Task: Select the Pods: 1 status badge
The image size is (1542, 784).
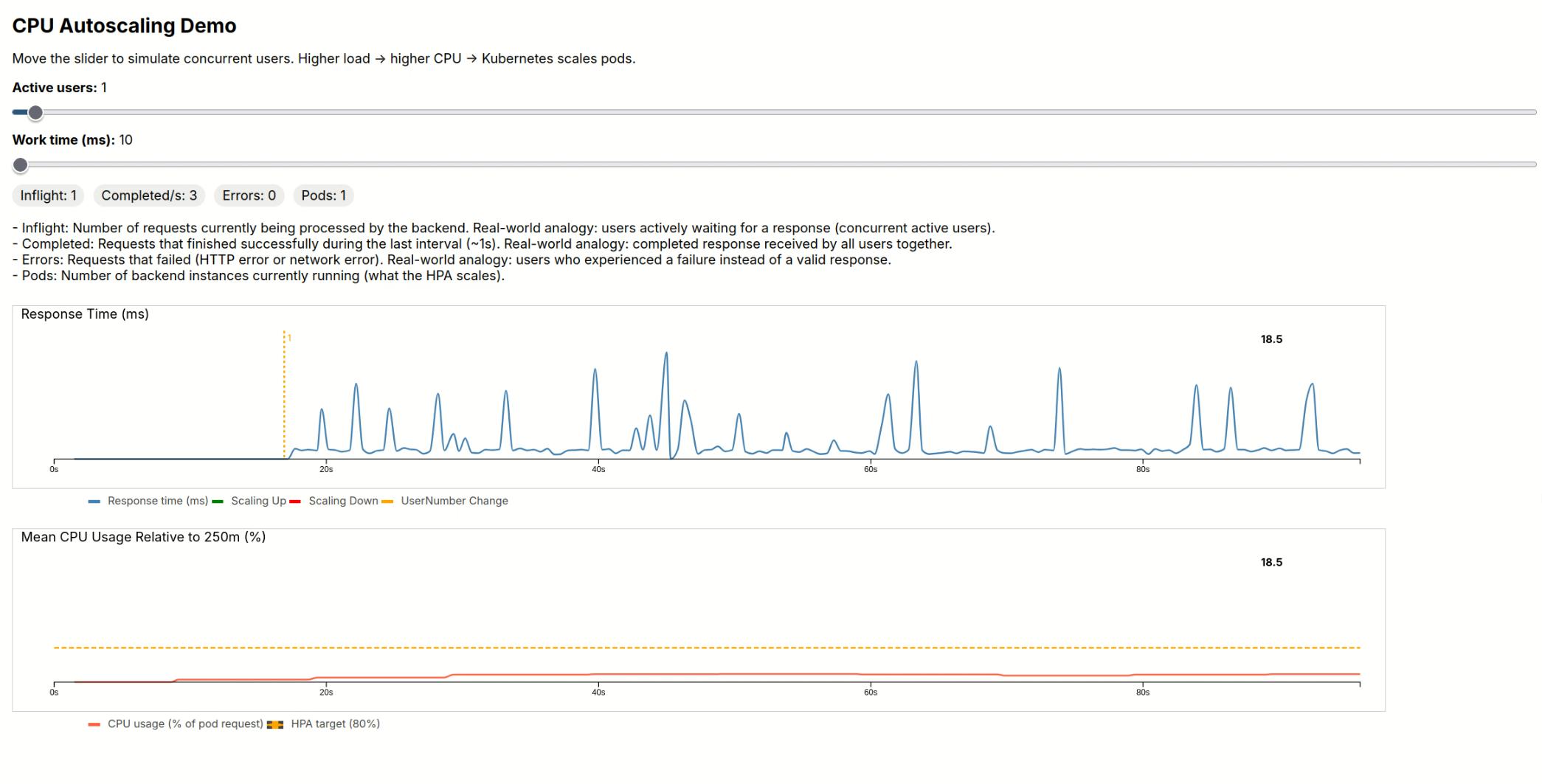Action: click(x=323, y=195)
